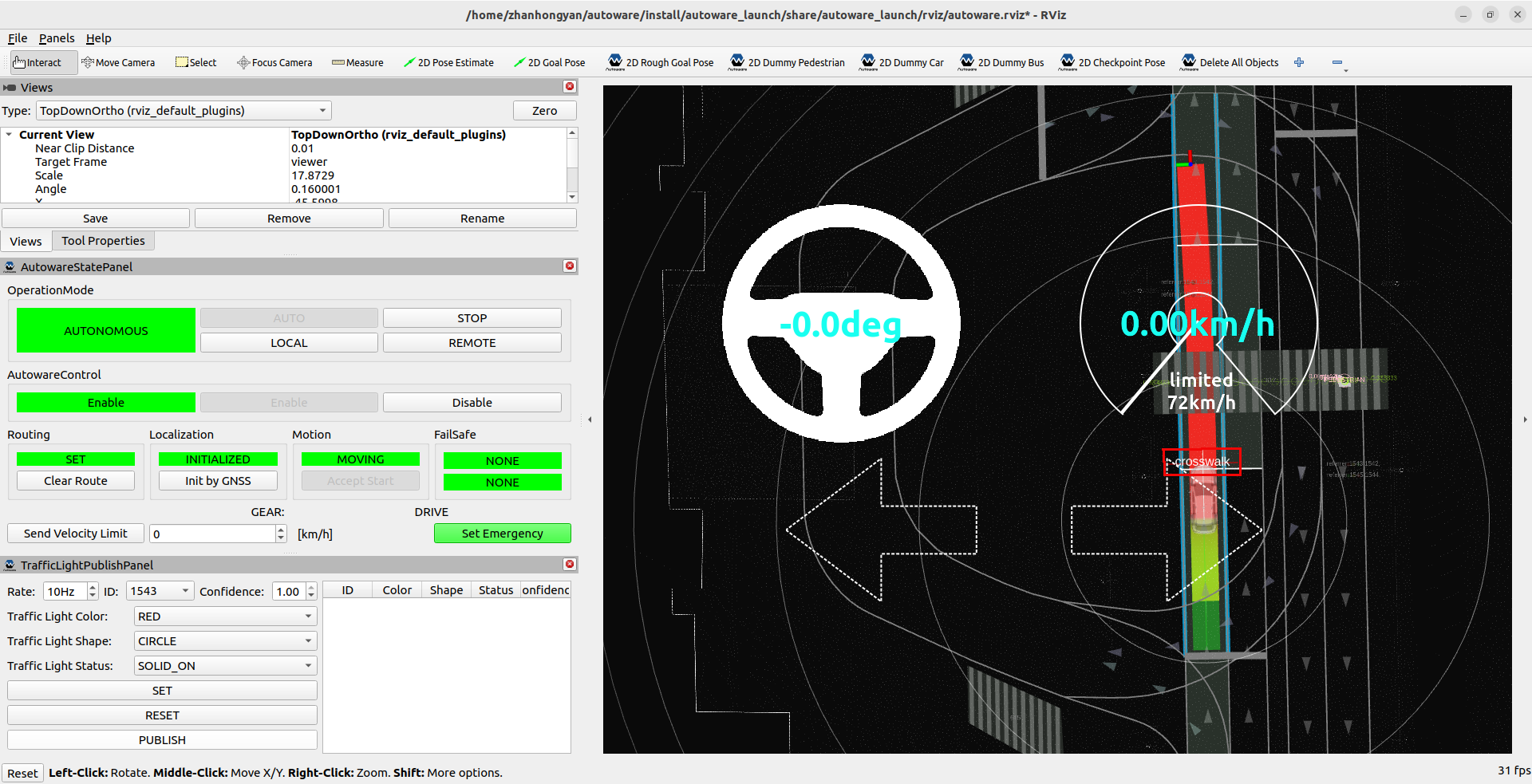Viewport: 1532px width, 784px height.
Task: Select the 2D Dummy Bus tool
Action: point(1001,62)
